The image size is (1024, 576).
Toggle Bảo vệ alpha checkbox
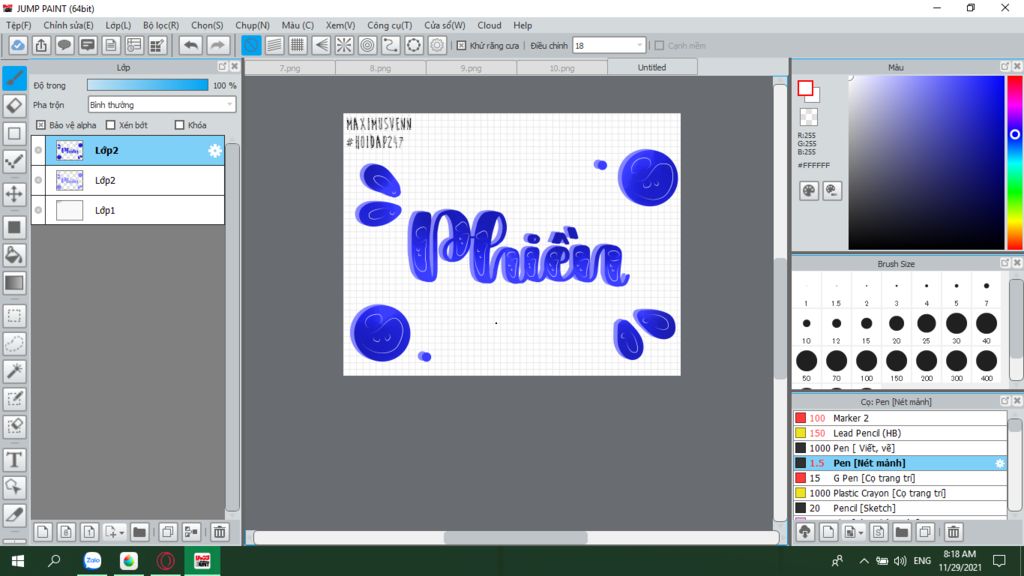(x=41, y=125)
